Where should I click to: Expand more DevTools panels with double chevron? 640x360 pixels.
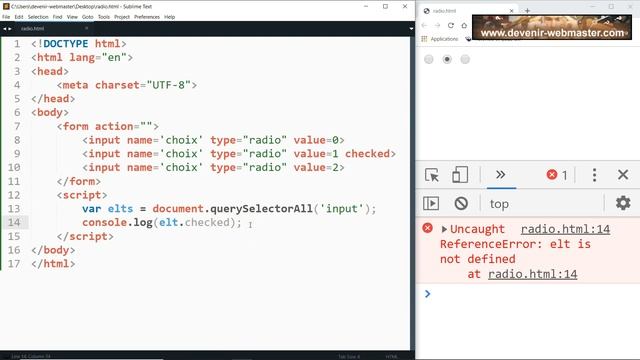click(500, 175)
